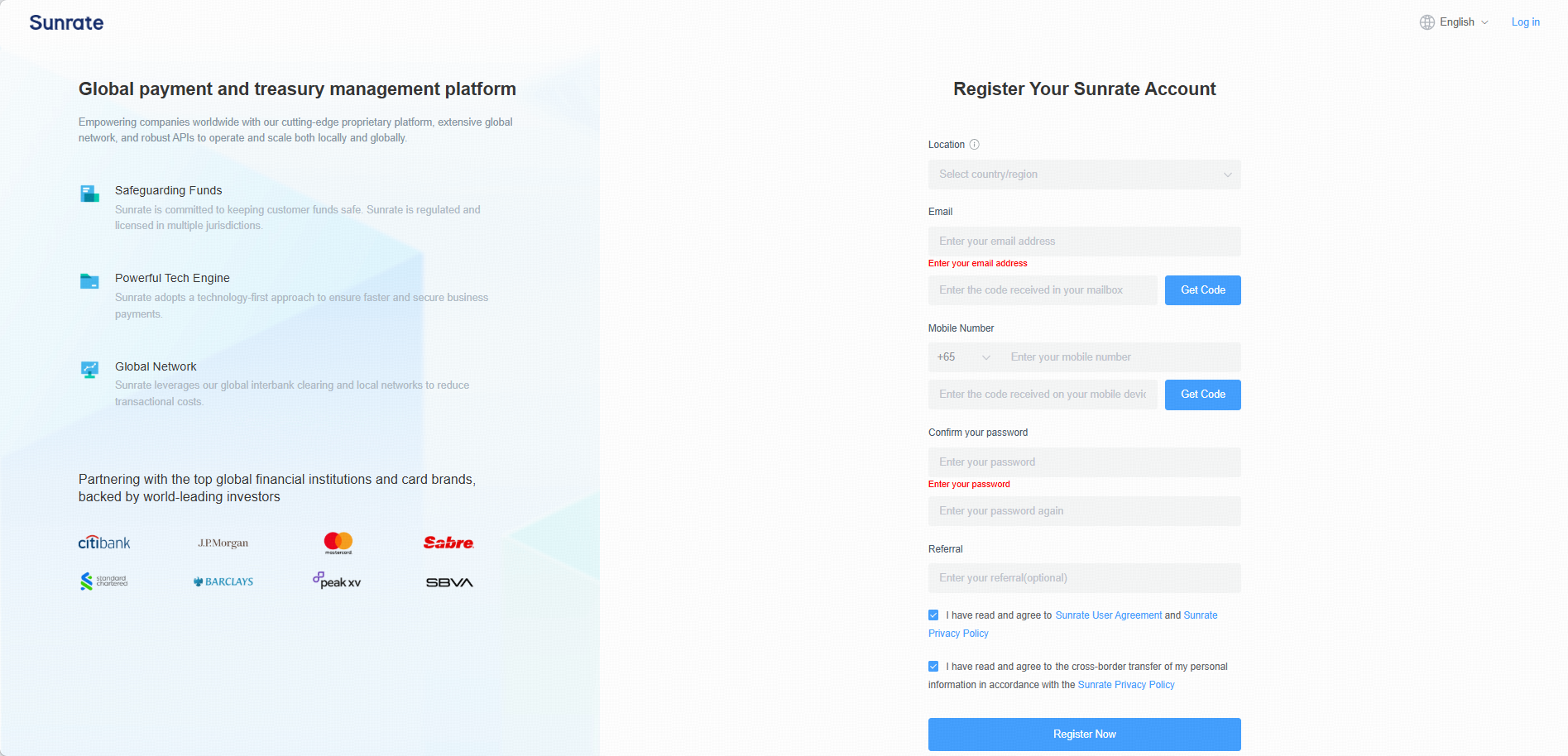
Task: Open the Sunrate User Agreement link
Action: click(1108, 615)
